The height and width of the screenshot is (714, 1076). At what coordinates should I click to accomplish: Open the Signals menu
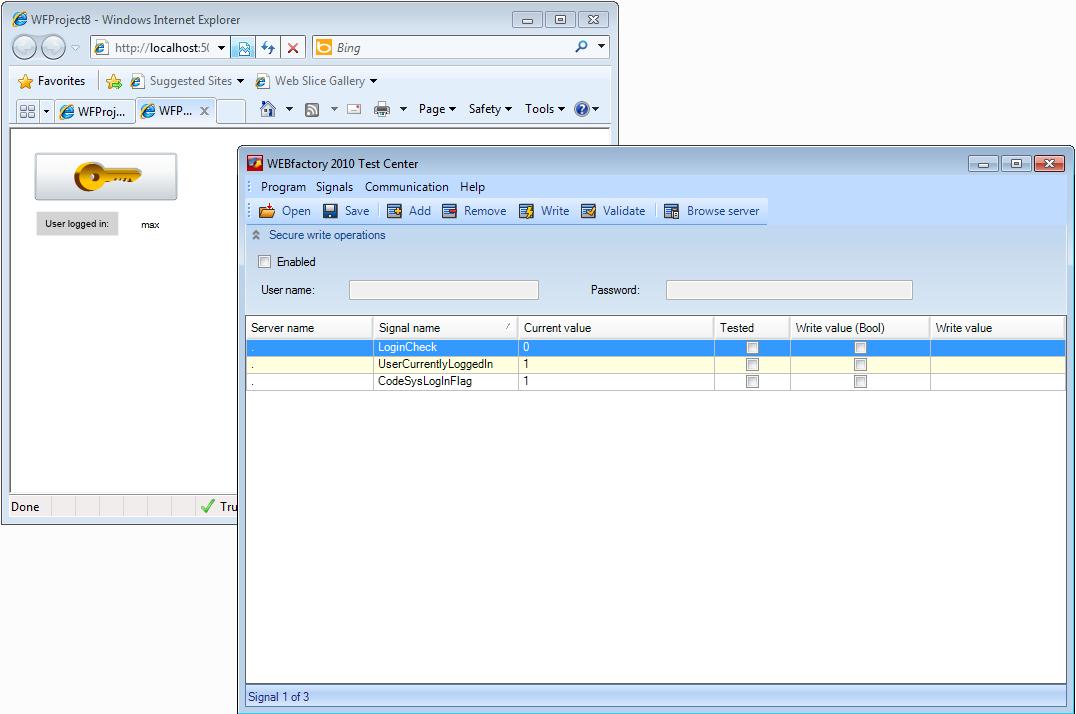(334, 187)
